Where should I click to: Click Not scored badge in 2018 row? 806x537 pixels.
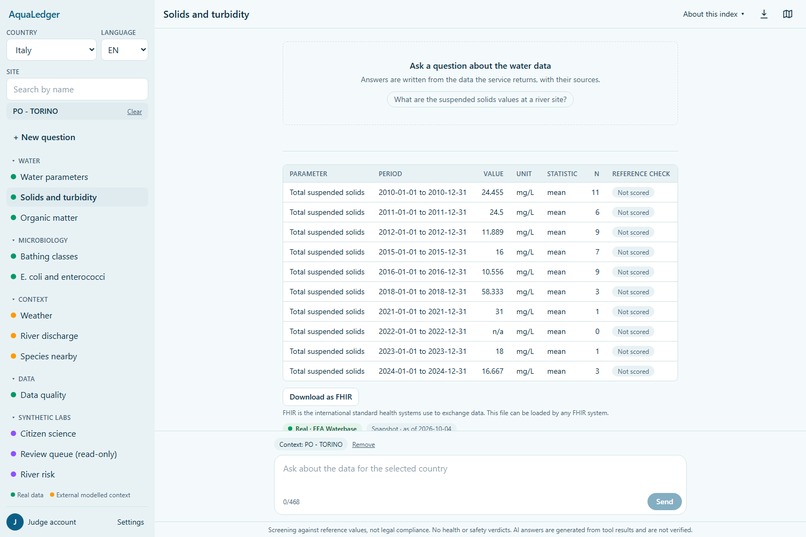click(x=633, y=292)
